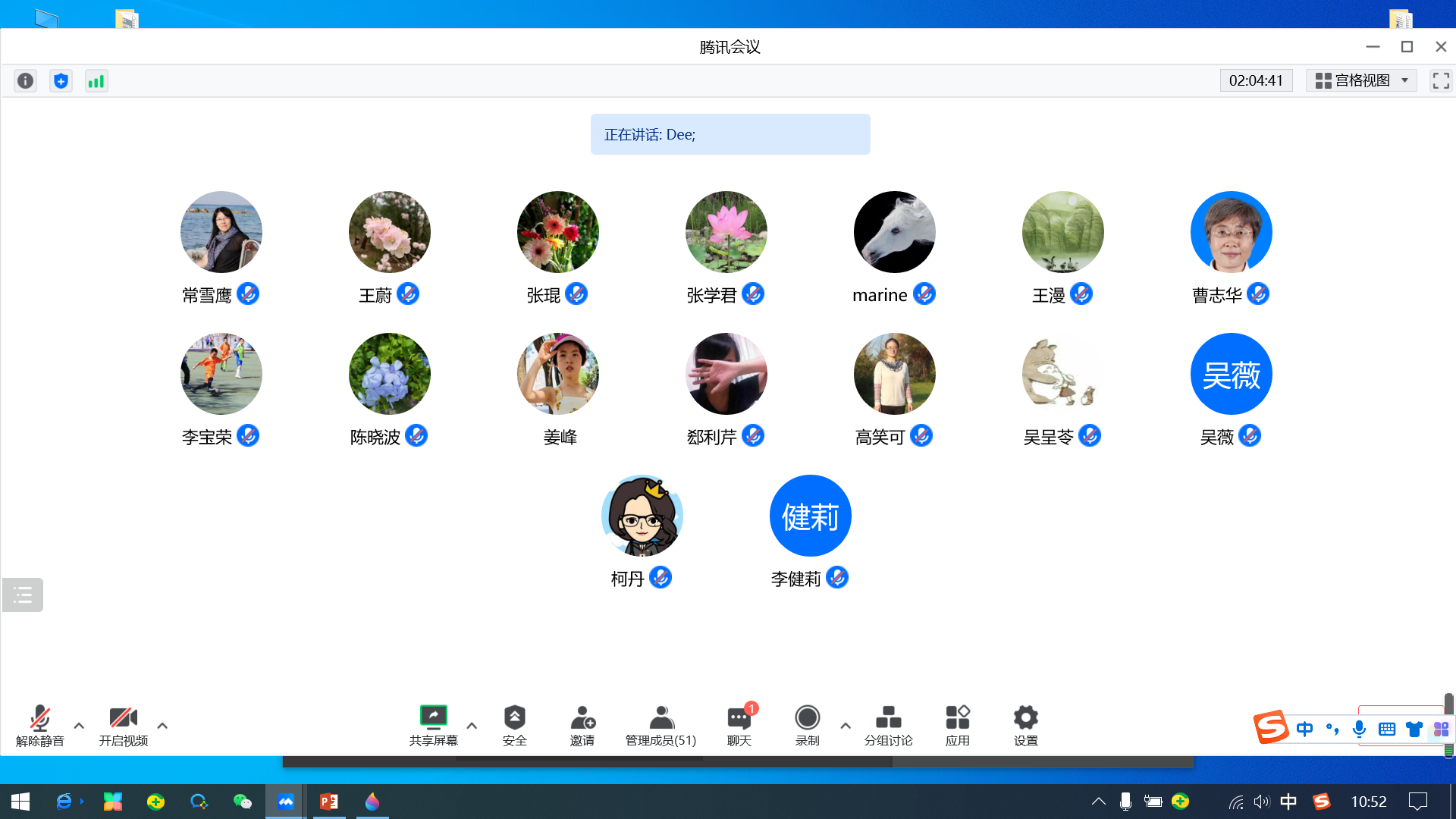
Task: Open the Windows notification center
Action: 1417,802
